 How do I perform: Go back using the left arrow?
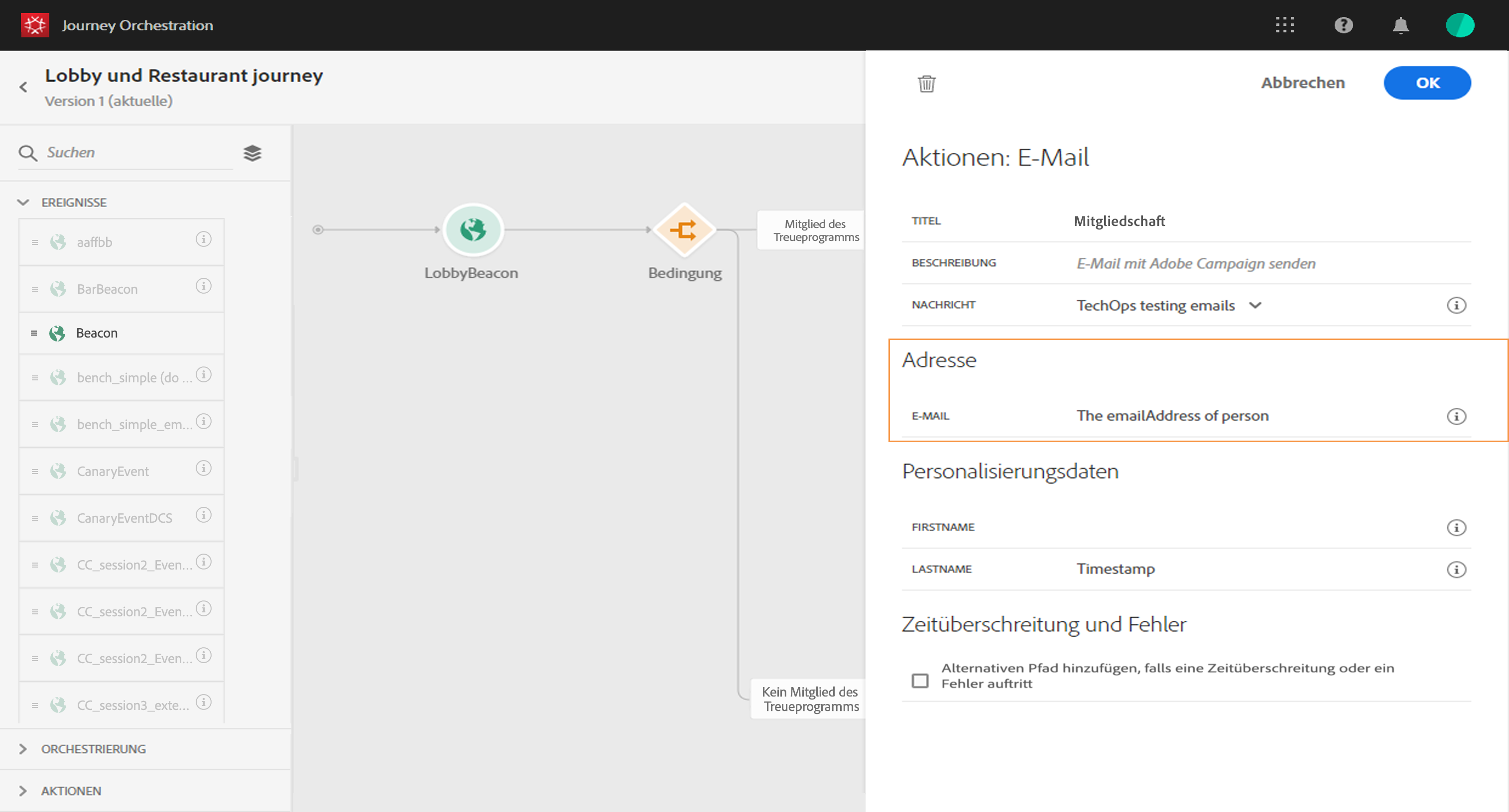(23, 87)
